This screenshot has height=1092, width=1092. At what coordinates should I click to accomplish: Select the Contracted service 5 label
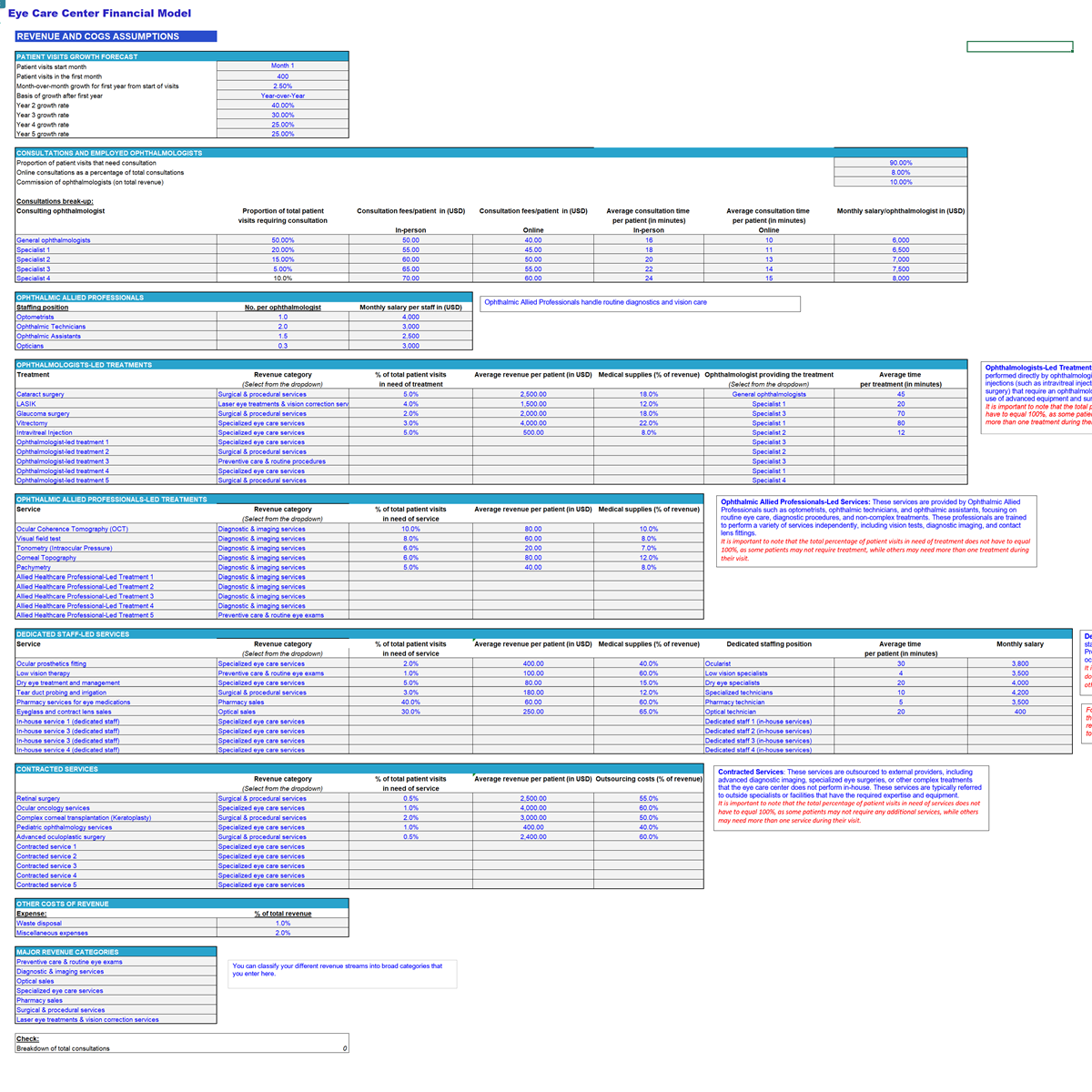46,885
